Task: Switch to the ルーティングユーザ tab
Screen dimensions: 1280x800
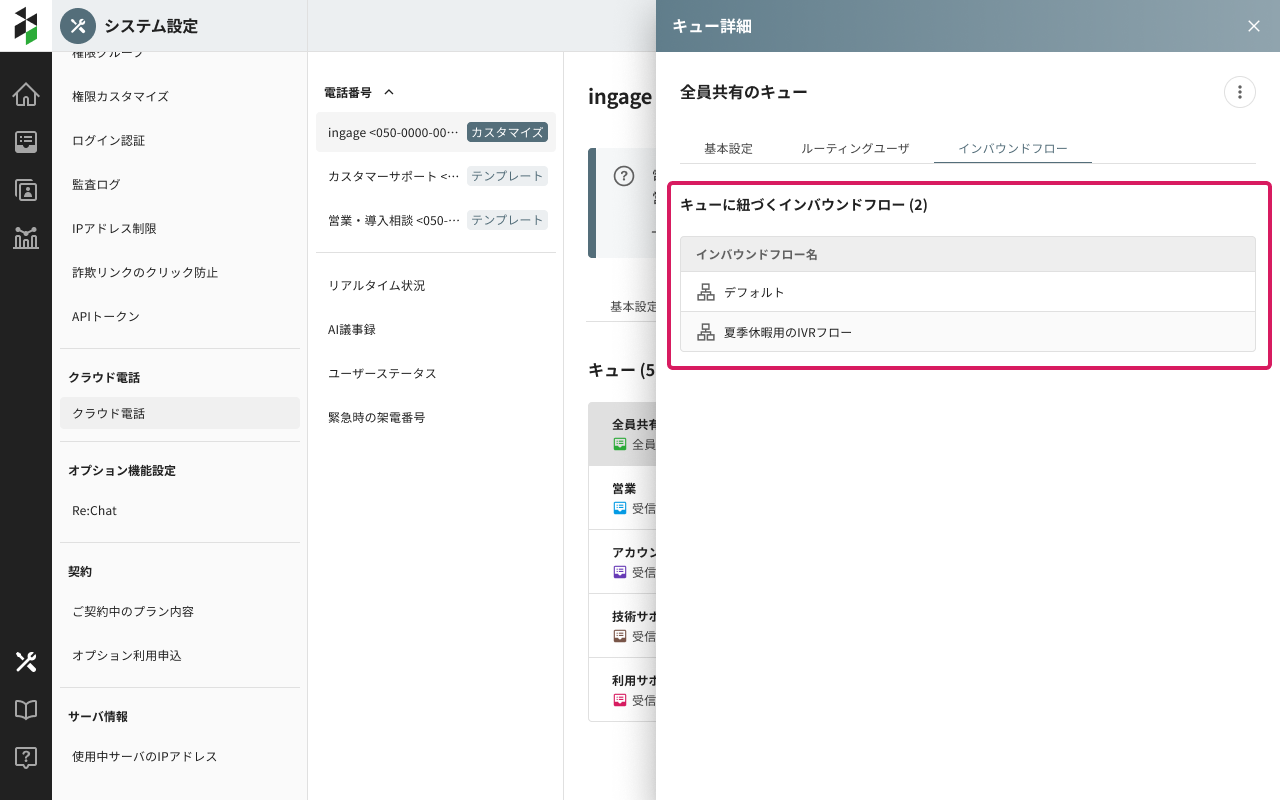Action: click(855, 148)
